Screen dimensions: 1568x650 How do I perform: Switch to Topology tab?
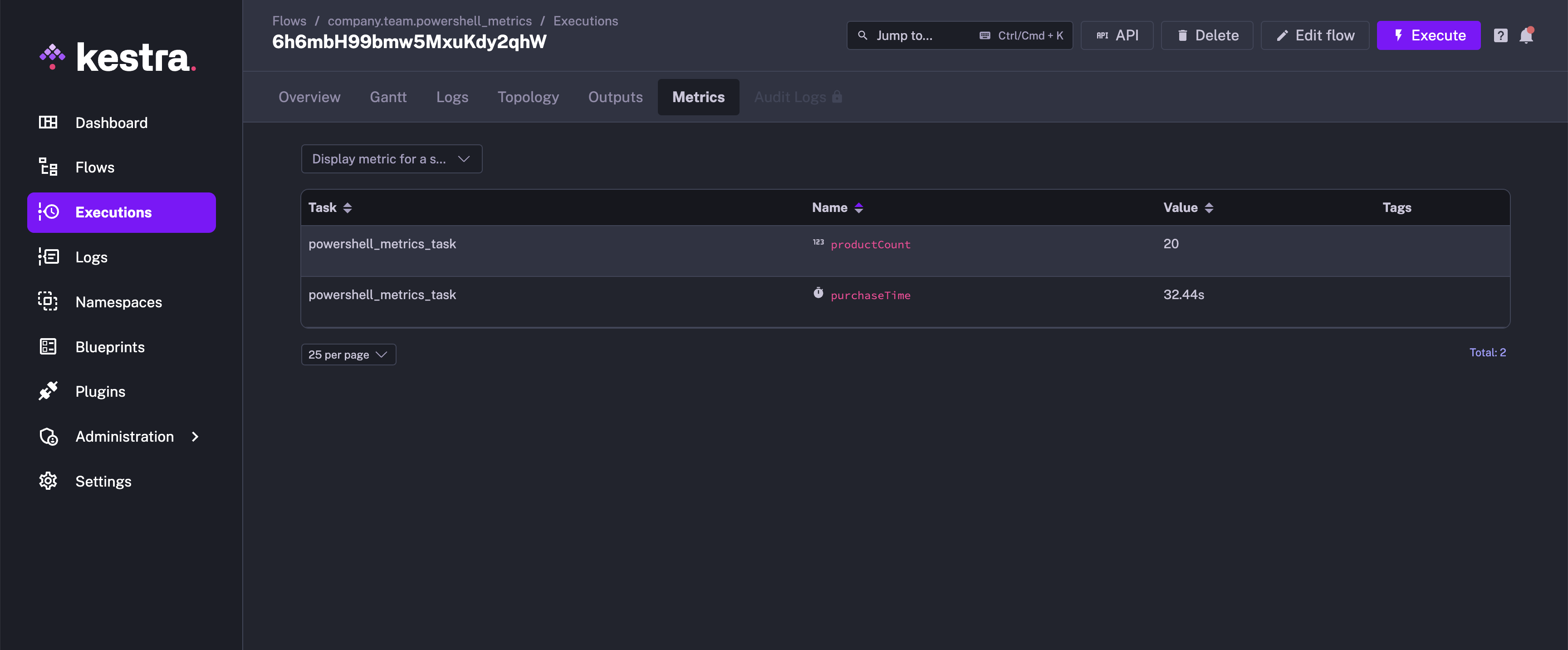(x=528, y=96)
